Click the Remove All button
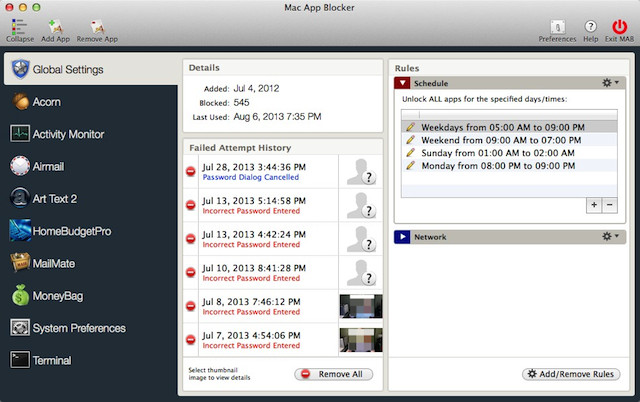The height and width of the screenshot is (402, 640). click(x=333, y=374)
